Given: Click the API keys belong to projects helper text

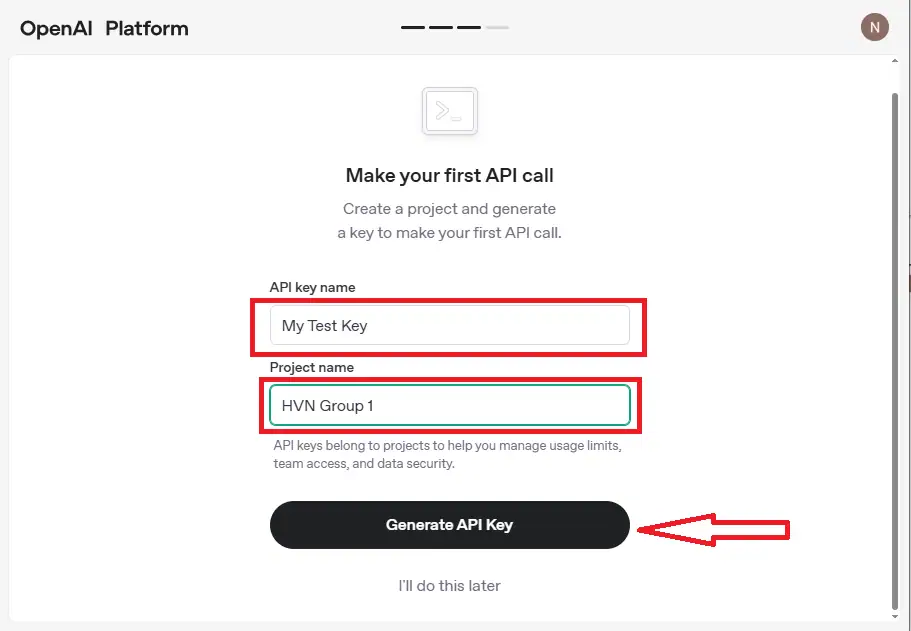Looking at the screenshot, I should [x=447, y=454].
